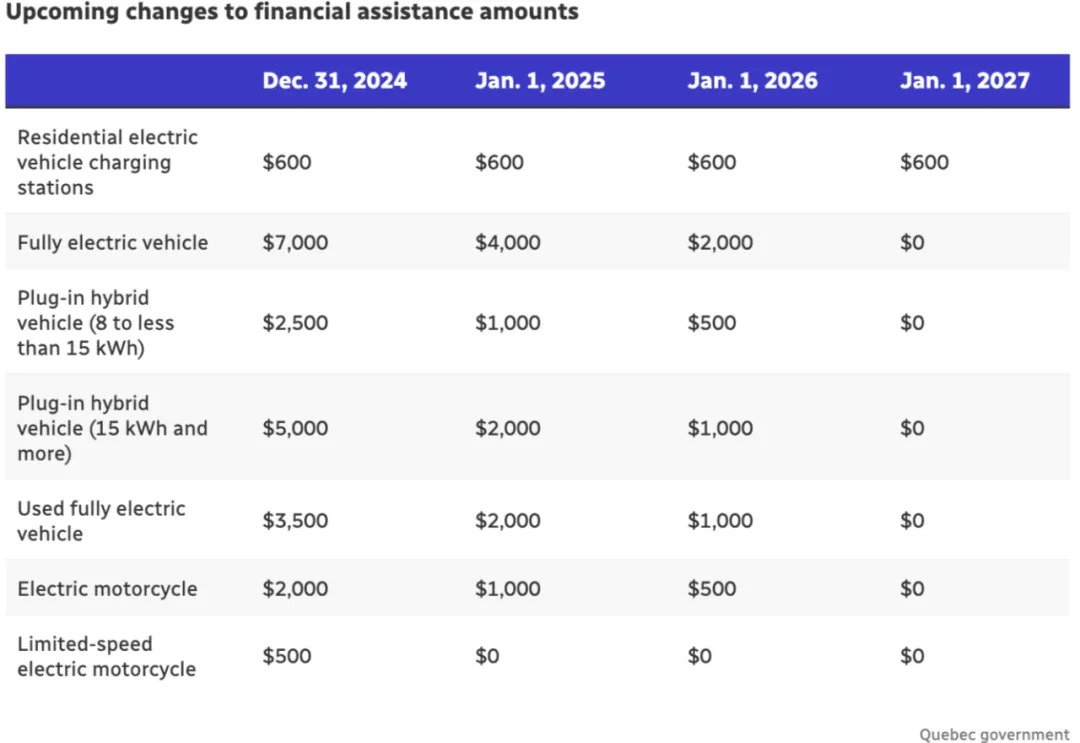Click the $500 limited-speed electric motorcycle amount
This screenshot has width=1080, height=743.
pos(287,656)
